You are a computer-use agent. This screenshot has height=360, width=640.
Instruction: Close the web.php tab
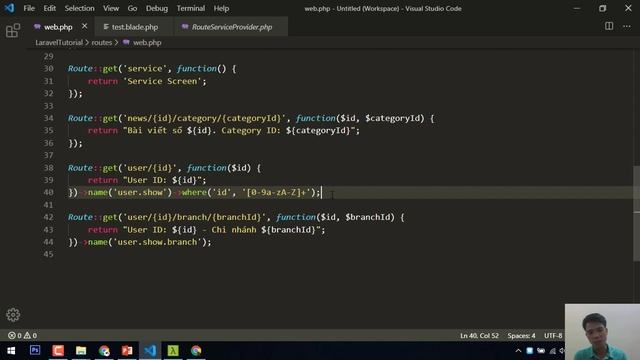click(x=84, y=26)
